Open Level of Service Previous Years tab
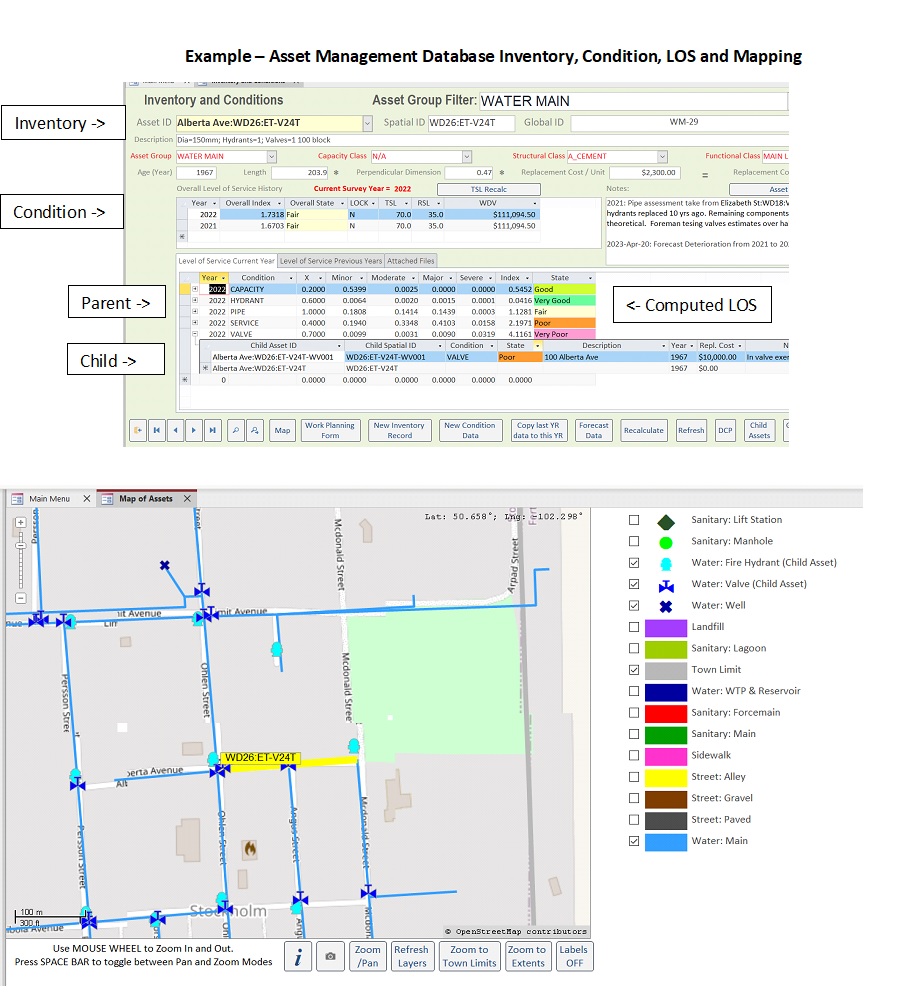 [330, 261]
